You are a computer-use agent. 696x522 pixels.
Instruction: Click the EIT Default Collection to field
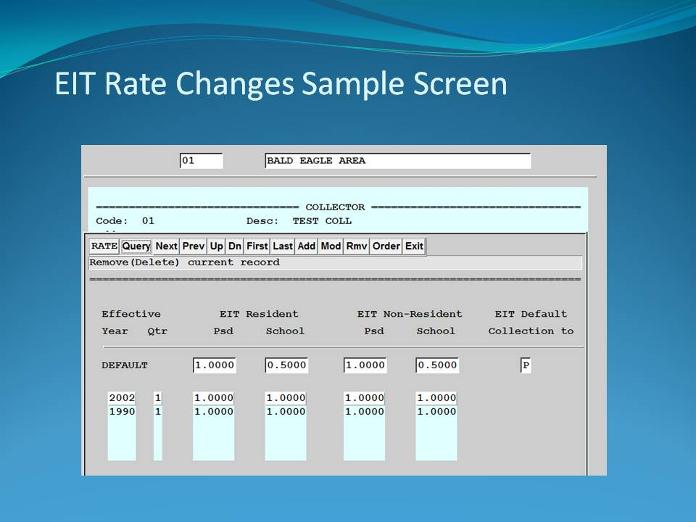526,365
